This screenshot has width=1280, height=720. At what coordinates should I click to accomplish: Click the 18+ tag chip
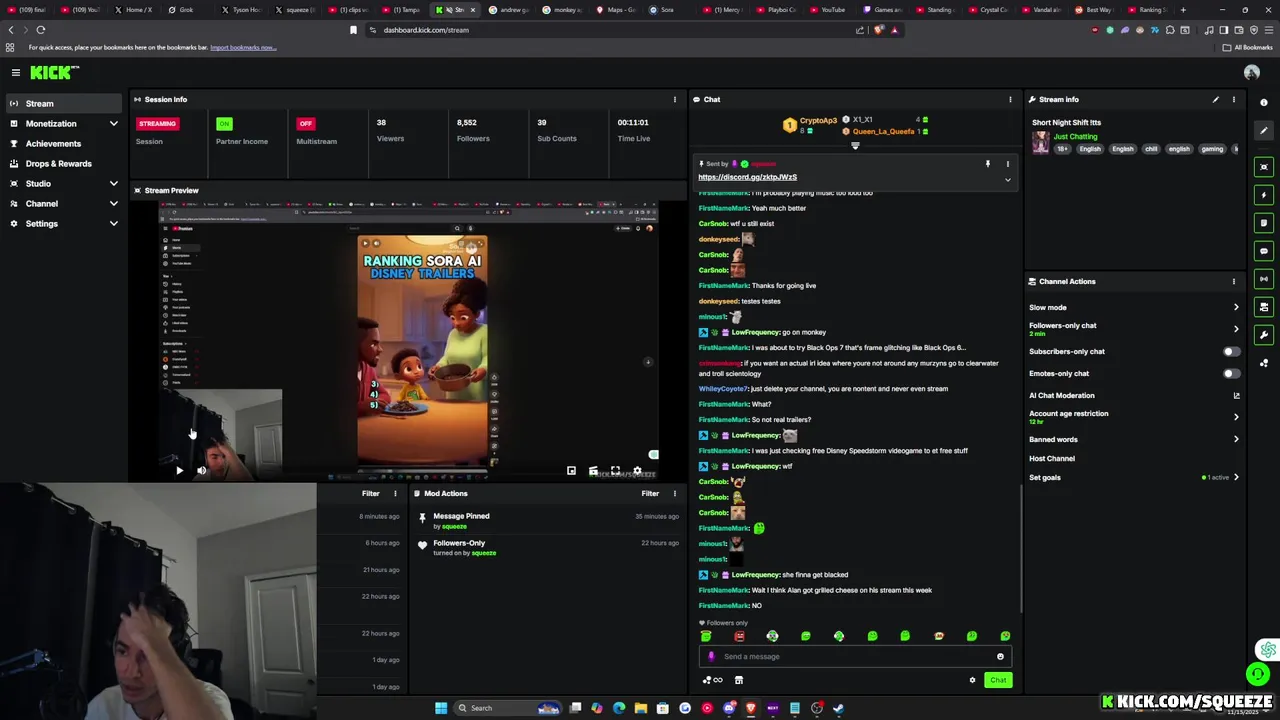[1063, 149]
